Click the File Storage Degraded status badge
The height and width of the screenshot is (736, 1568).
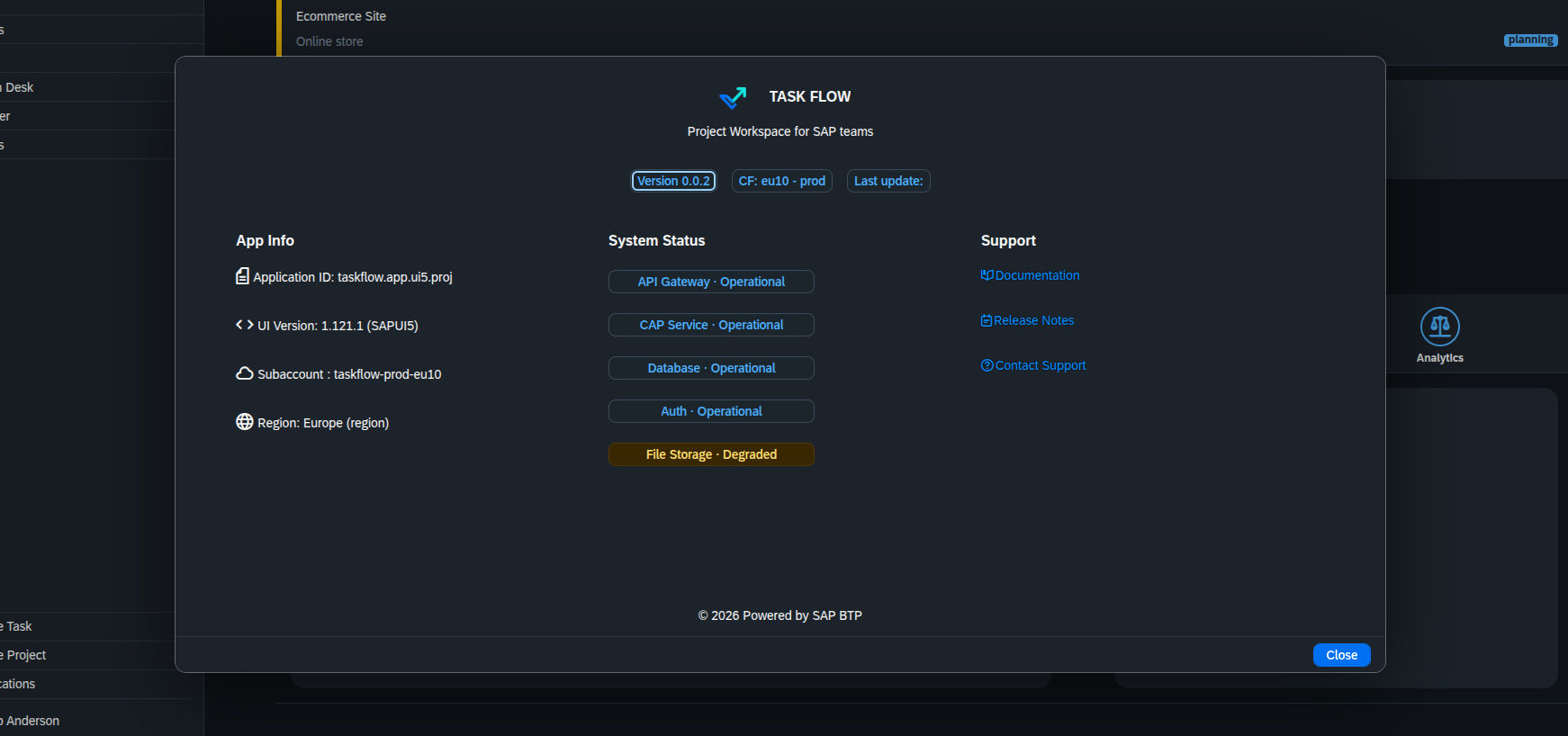(711, 454)
